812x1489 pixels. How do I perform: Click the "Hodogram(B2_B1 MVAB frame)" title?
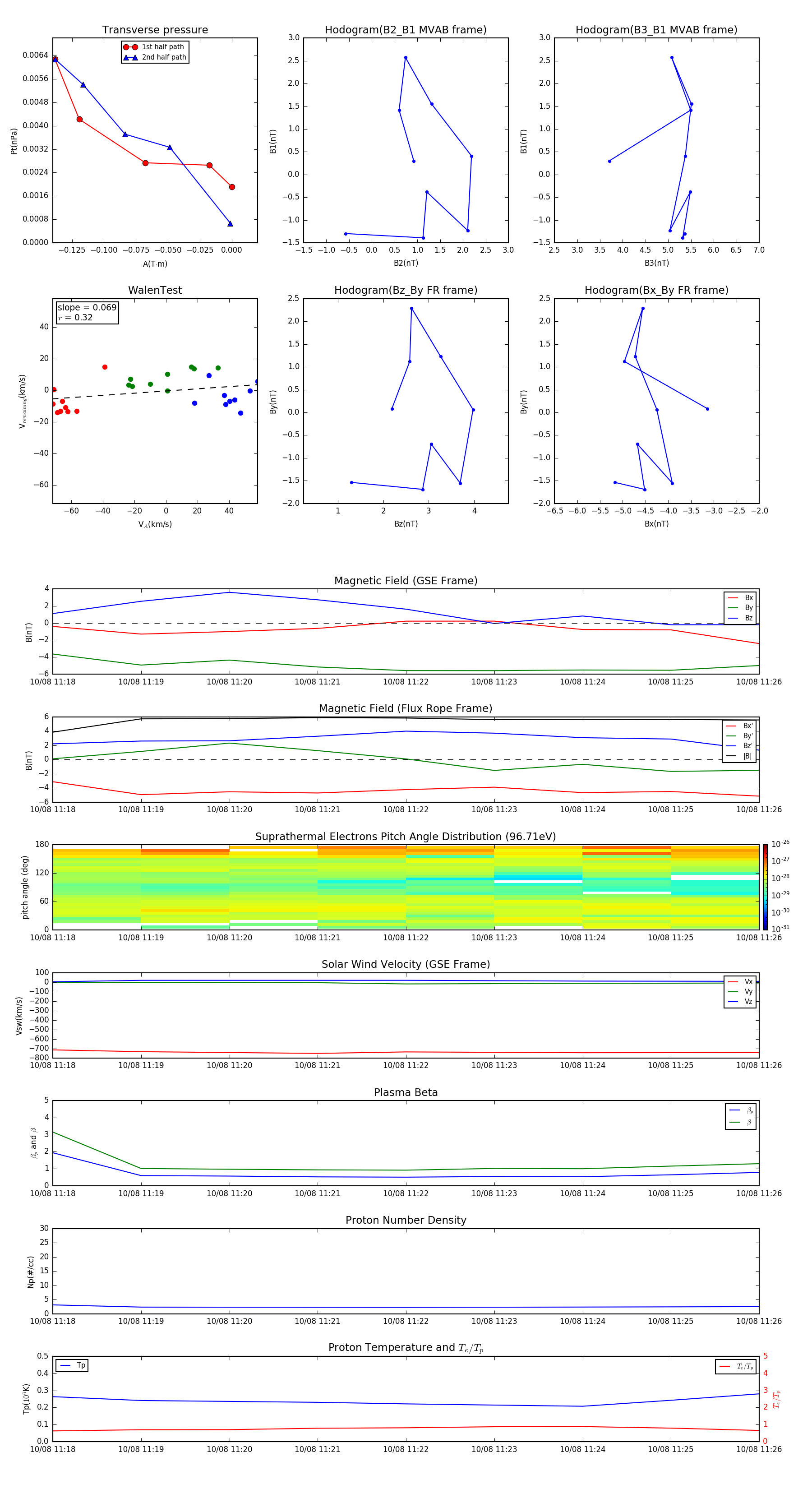tap(406, 29)
